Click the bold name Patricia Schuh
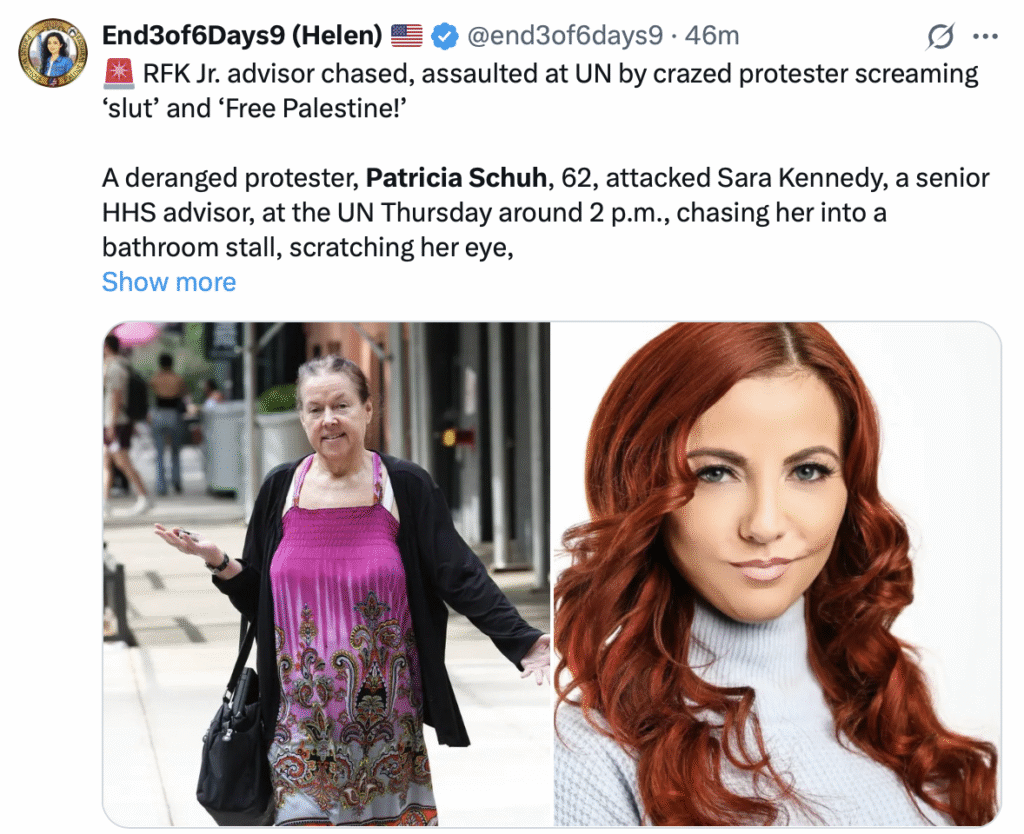 point(456,178)
